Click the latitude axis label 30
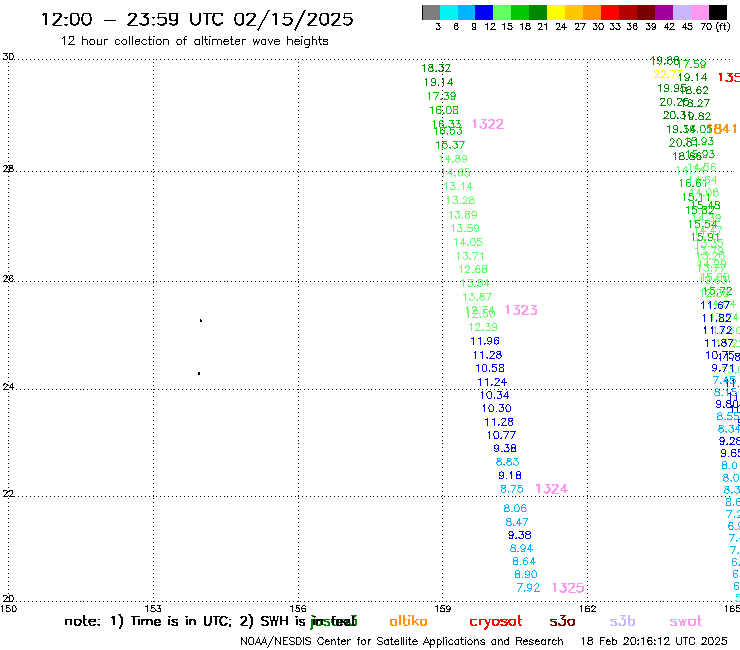Image resolution: width=740 pixels, height=650 pixels. coord(8,57)
